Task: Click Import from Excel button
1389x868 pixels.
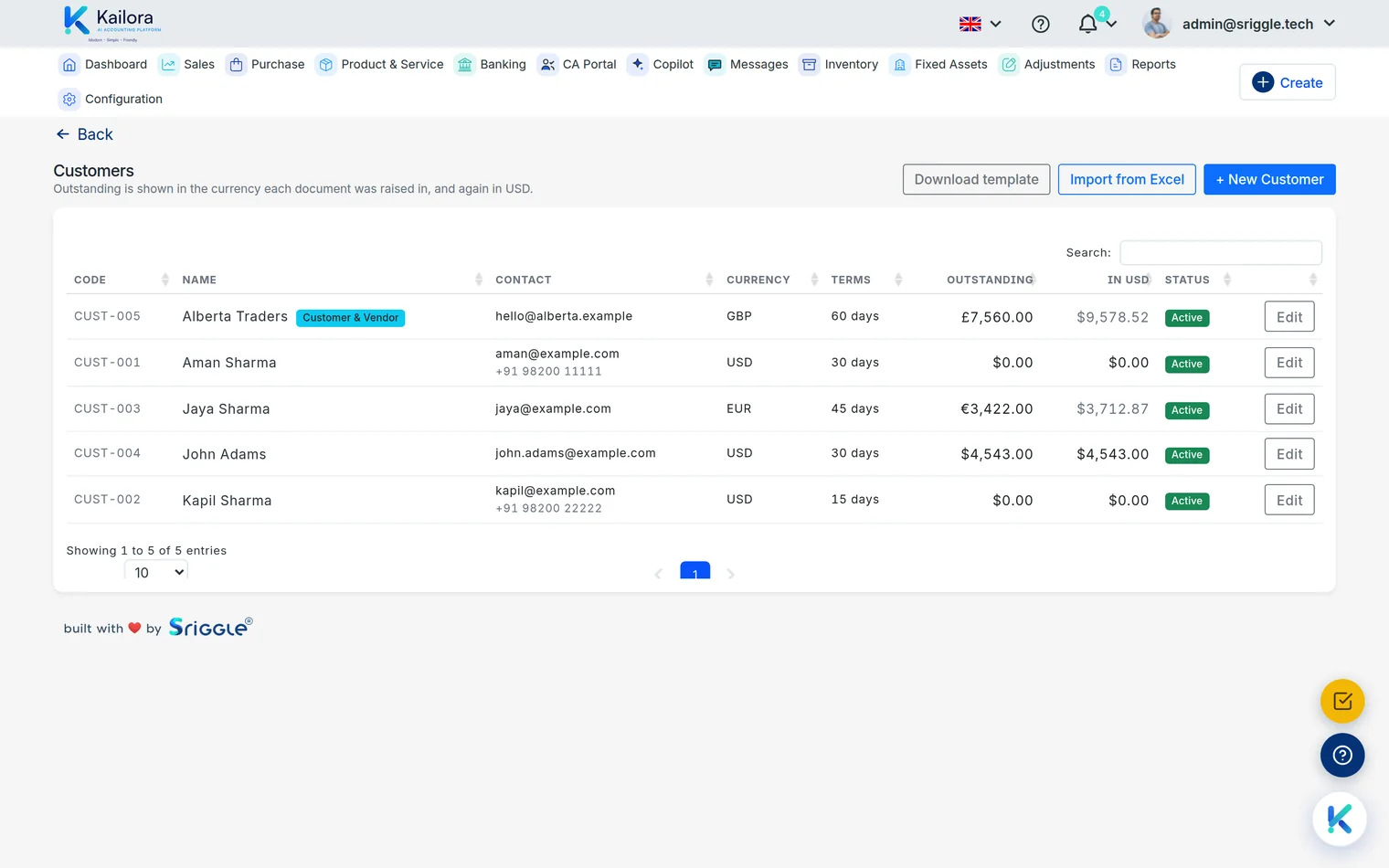Action: [1127, 180]
